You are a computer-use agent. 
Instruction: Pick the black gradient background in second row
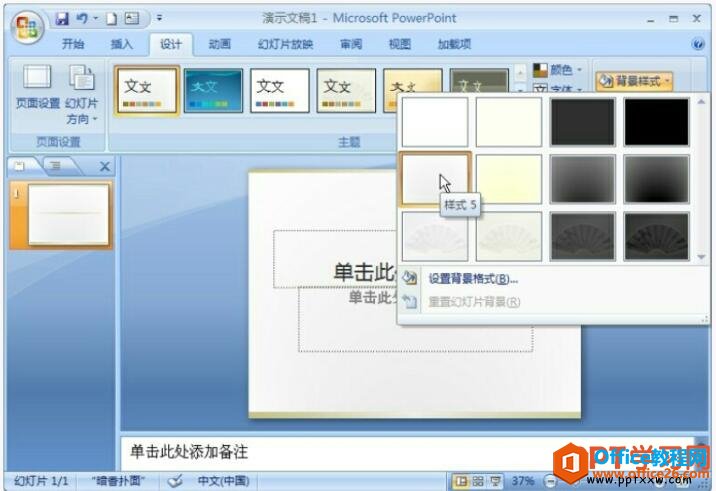657,179
